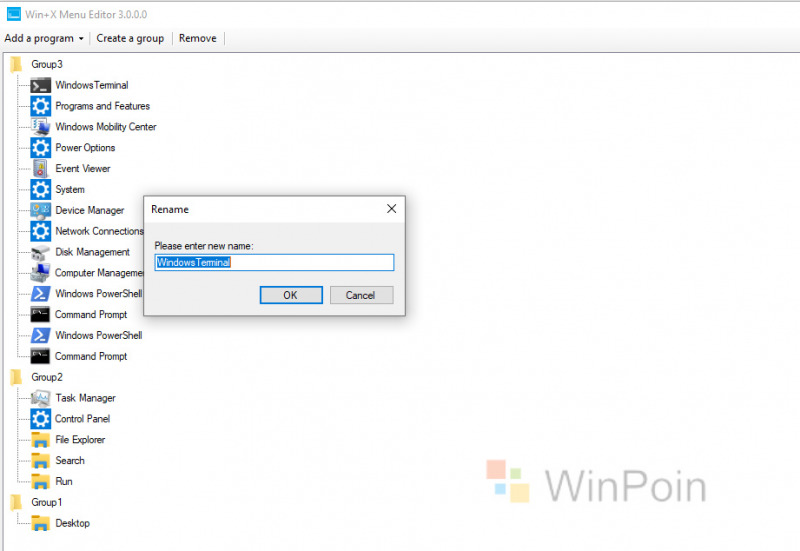This screenshot has height=551, width=800.
Task: Click the Desktop entry's icon
Action: click(40, 523)
